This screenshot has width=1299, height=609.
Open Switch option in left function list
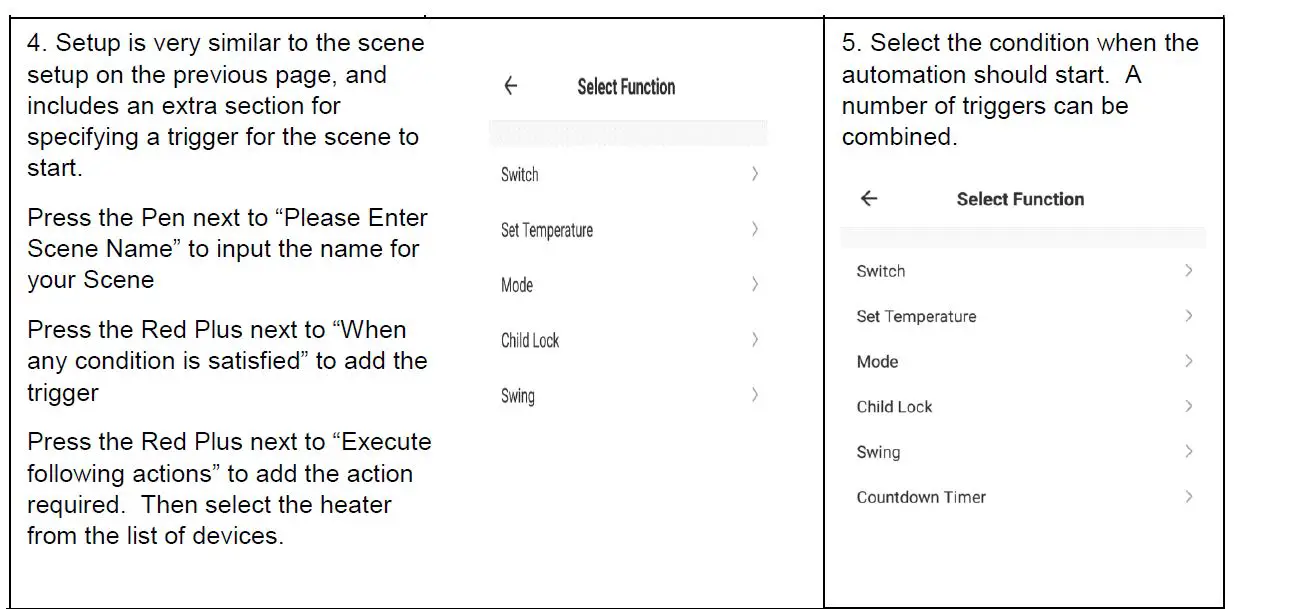pyautogui.click(x=520, y=175)
